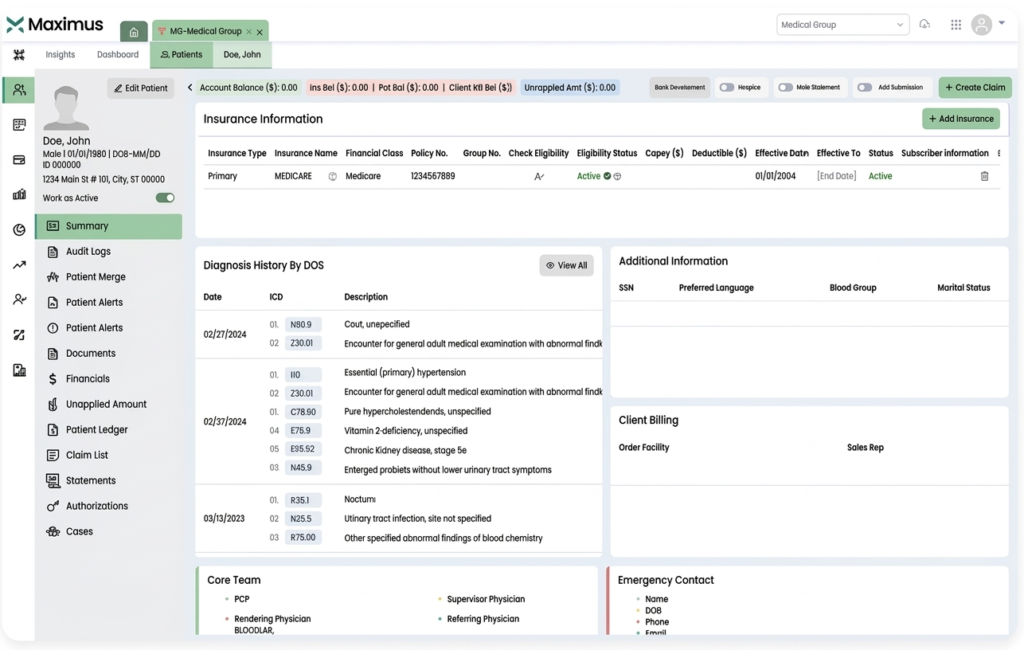Click the left chevron beside Account Balance

tap(190, 88)
